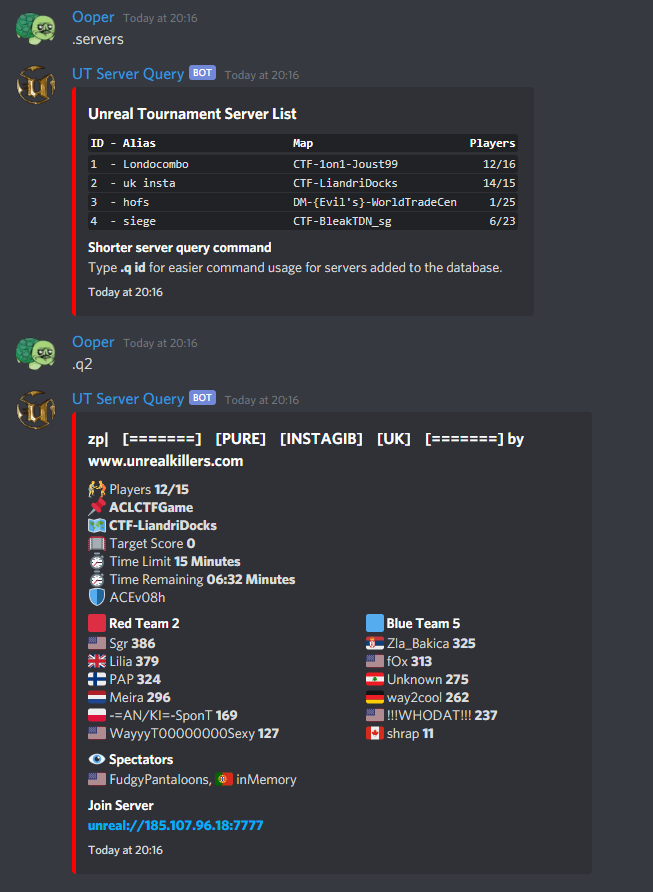The width and height of the screenshot is (653, 892).
Task: Open the unreal://185.107.96.18:7777 join link
Action: (175, 825)
